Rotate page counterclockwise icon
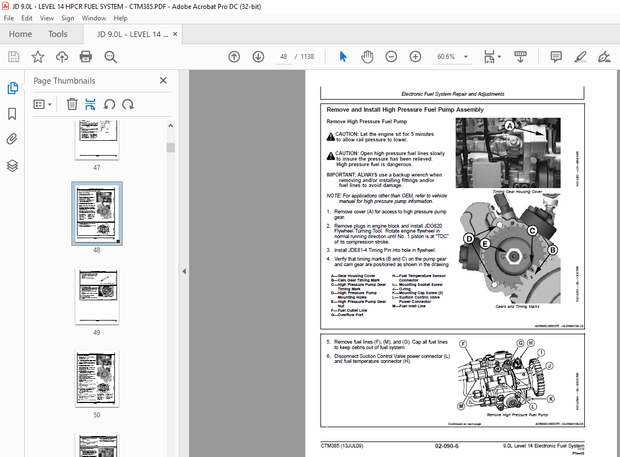620x457 pixels. click(109, 104)
